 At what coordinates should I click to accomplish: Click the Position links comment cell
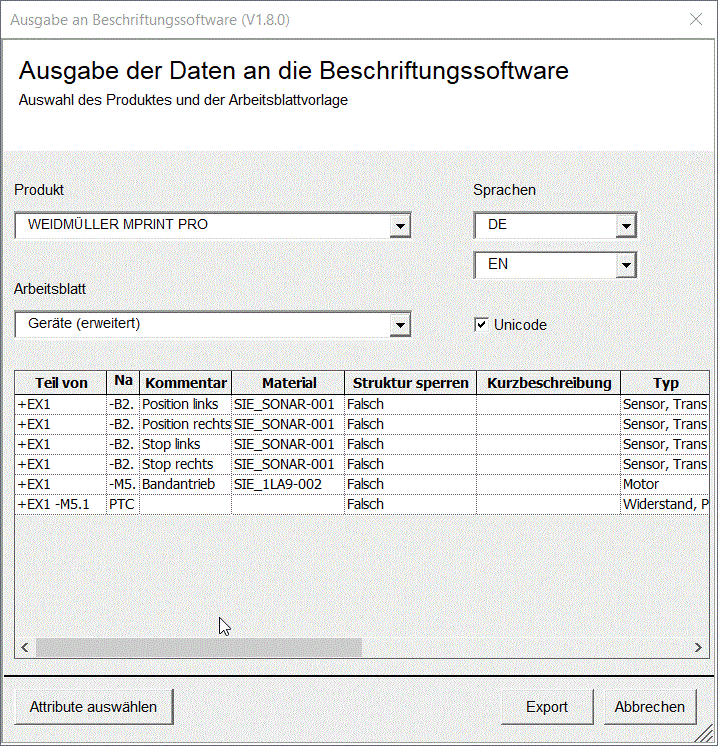coord(186,404)
